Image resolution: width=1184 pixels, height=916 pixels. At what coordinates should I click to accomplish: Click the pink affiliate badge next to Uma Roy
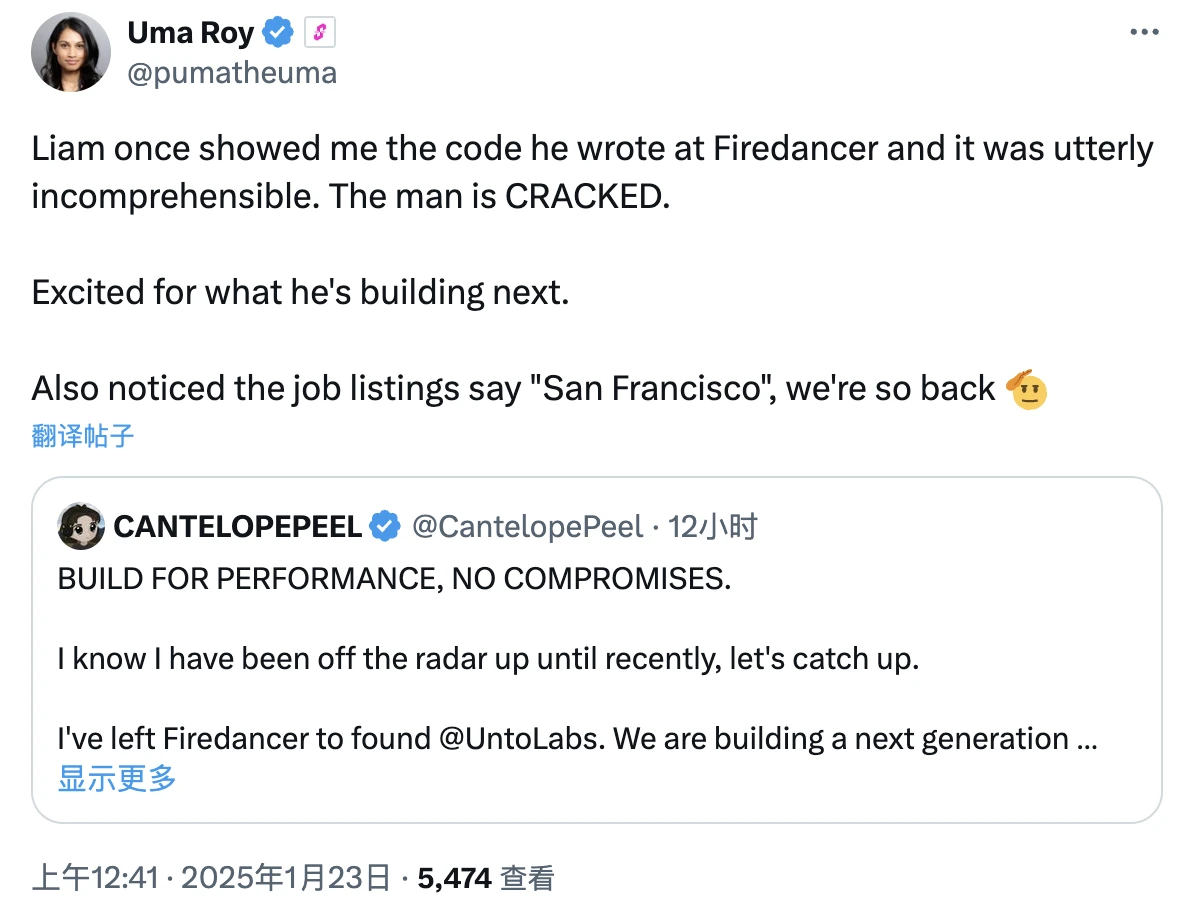(319, 34)
